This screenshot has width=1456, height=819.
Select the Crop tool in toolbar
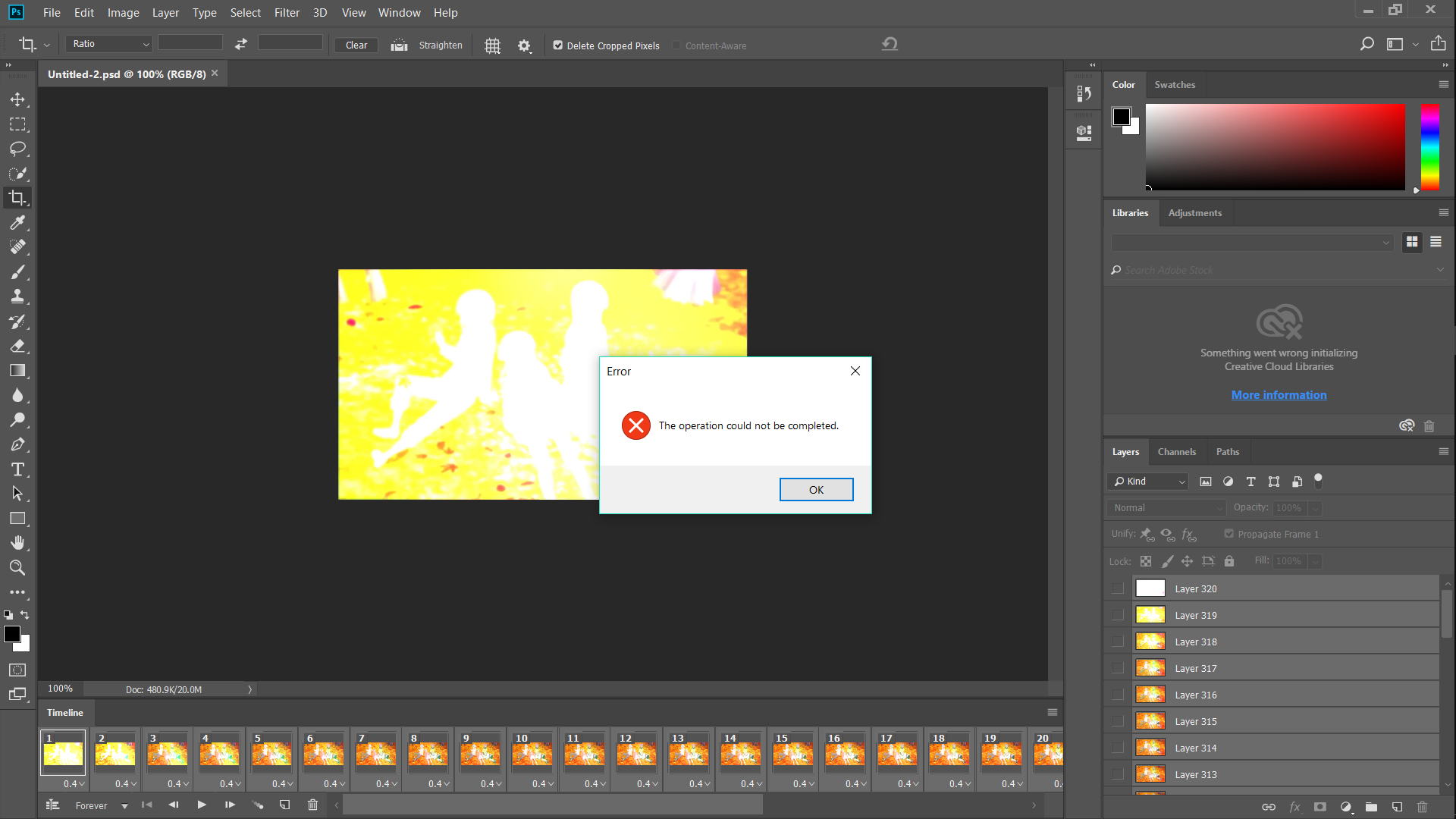click(18, 198)
